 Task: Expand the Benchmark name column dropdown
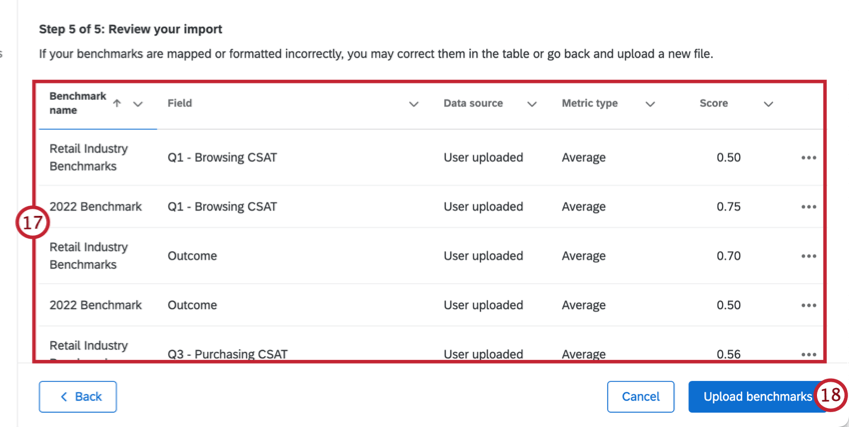point(138,103)
